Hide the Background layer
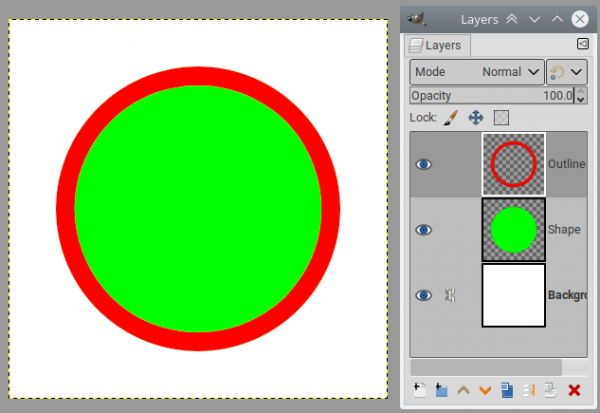The height and width of the screenshot is (413, 600). (424, 295)
